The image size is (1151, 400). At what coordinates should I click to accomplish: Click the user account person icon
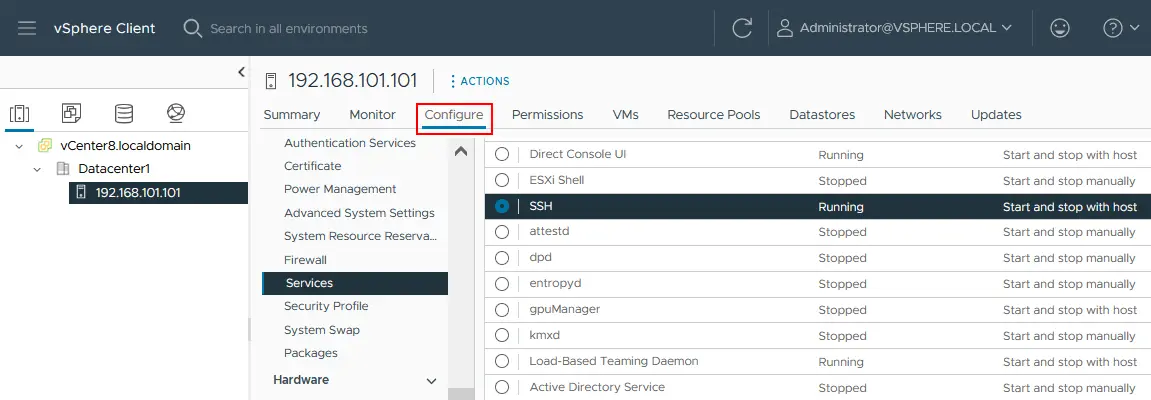785,29
